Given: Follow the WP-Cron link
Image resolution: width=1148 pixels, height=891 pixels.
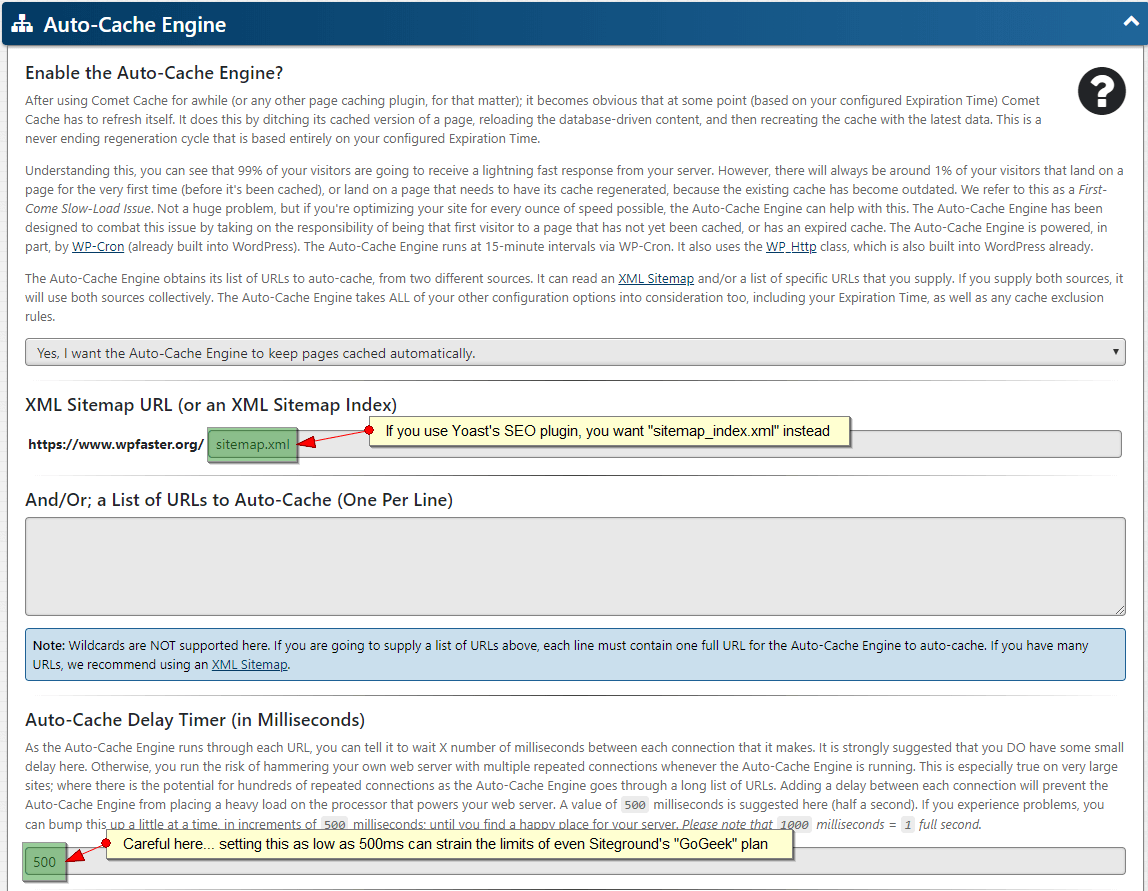Looking at the screenshot, I should (x=98, y=247).
